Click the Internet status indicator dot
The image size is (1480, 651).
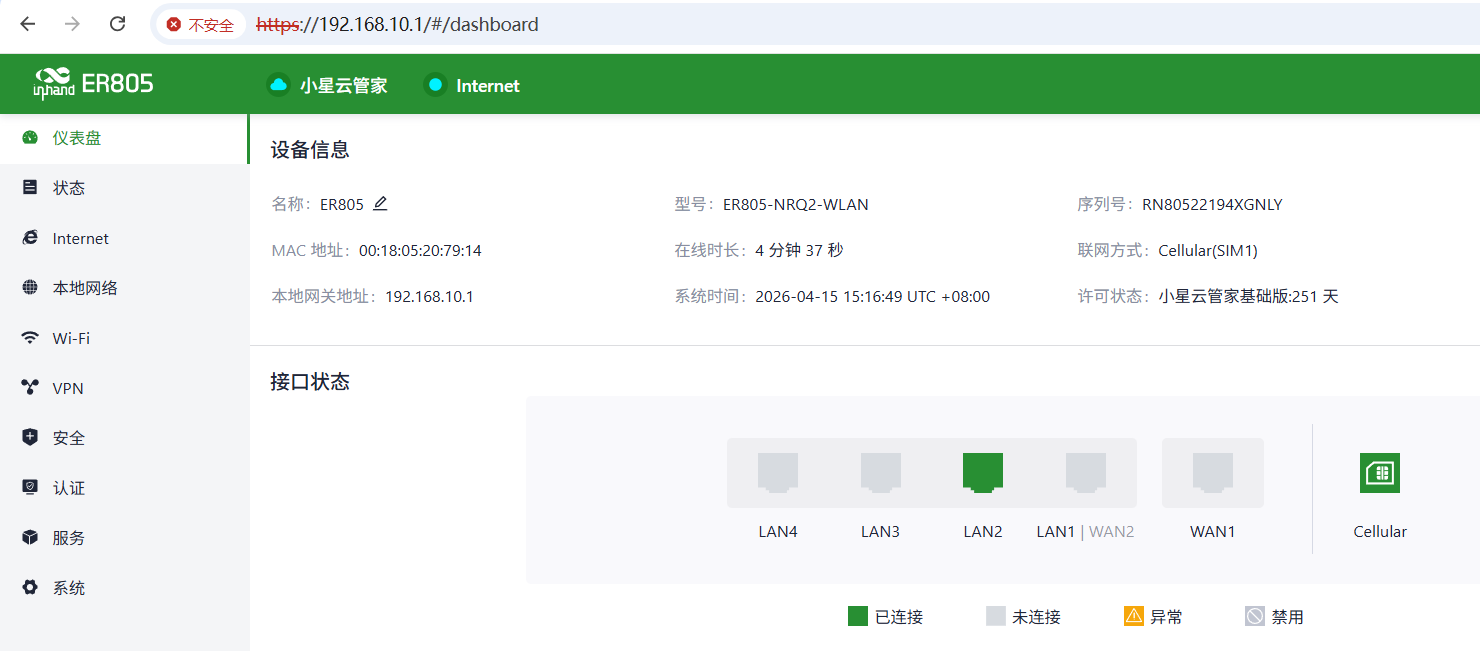pos(435,85)
